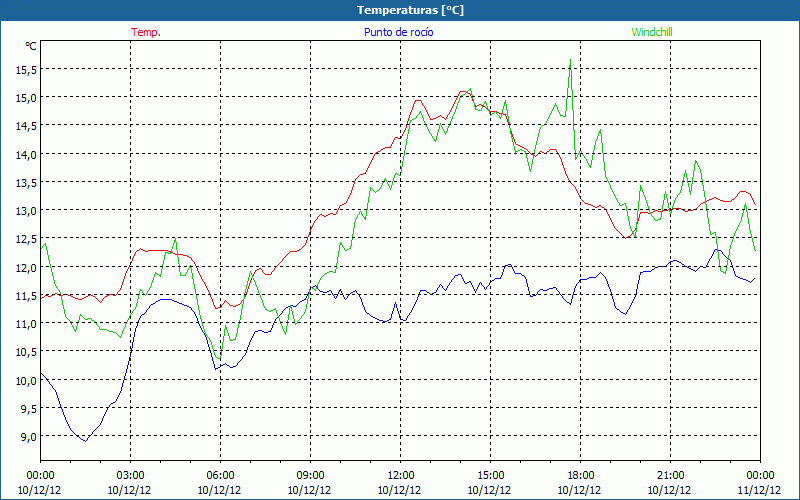Click the 03:00 time label on x-axis
The image size is (800, 500).
(130, 476)
